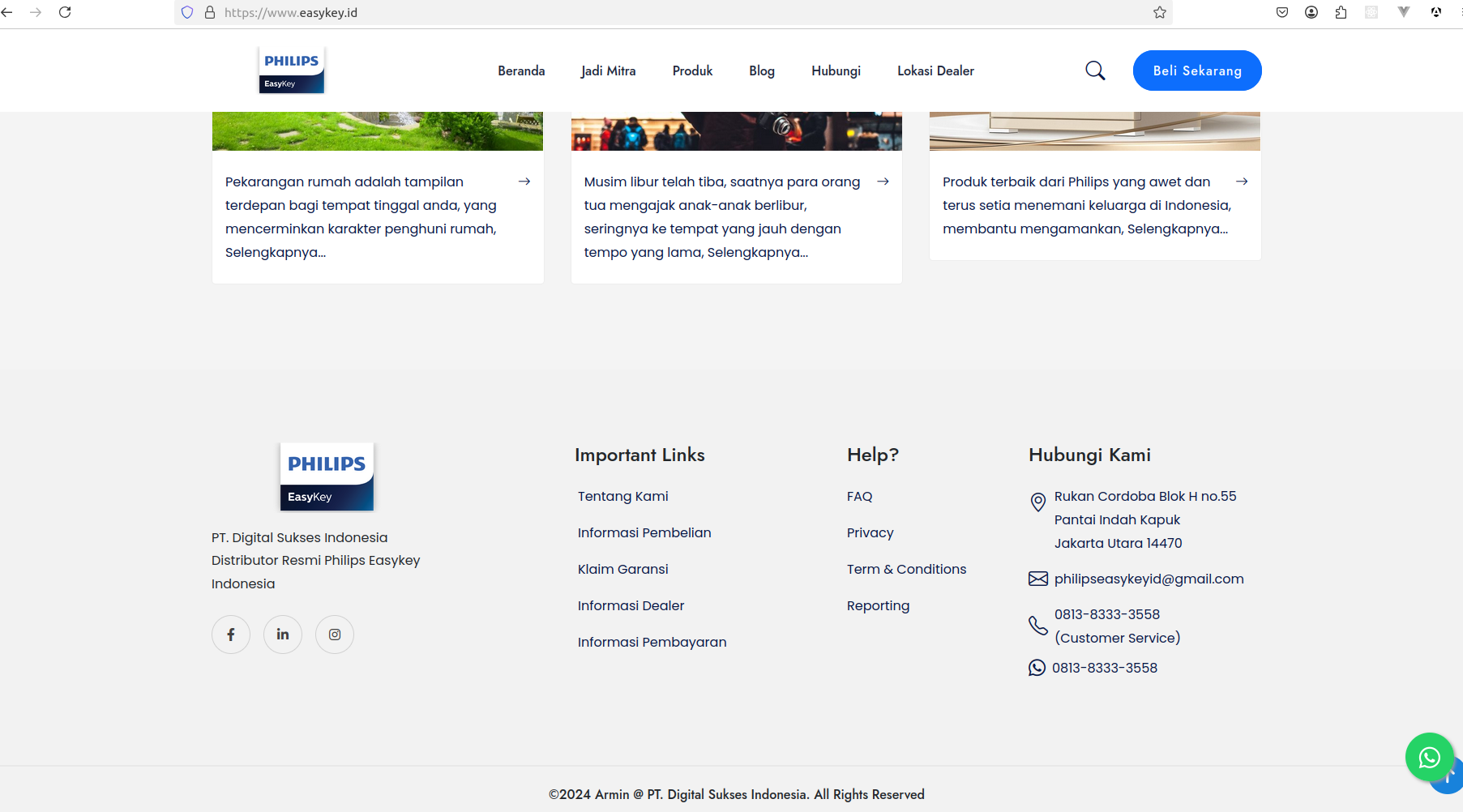This screenshot has height=812, width=1463.
Task: Open the LinkedIn social icon
Action: pyautogui.click(x=283, y=635)
